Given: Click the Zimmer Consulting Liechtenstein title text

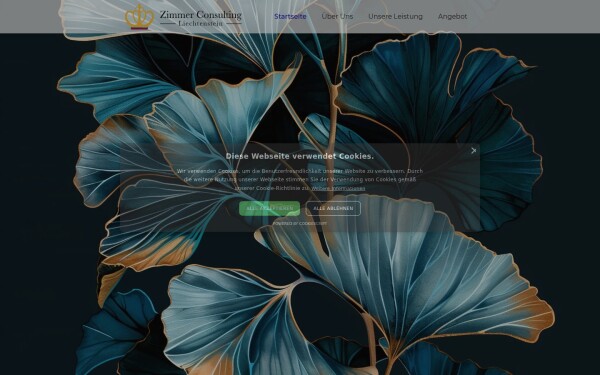Looking at the screenshot, I should 201,18.
